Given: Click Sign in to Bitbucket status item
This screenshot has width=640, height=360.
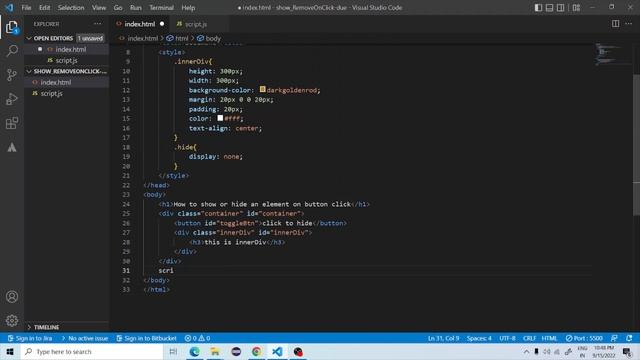Looking at the screenshot, I should tap(147, 338).
